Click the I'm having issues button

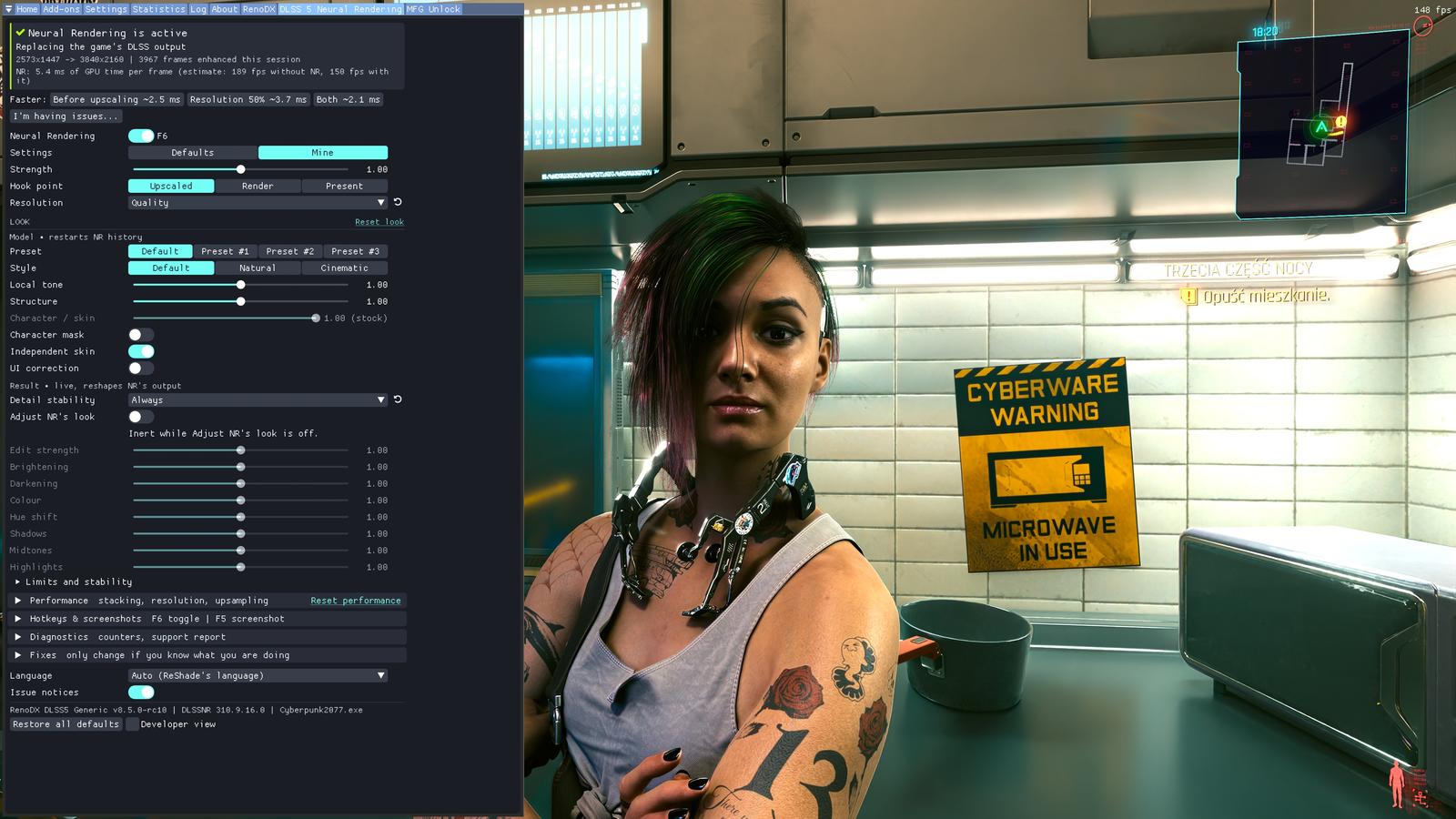pos(66,116)
